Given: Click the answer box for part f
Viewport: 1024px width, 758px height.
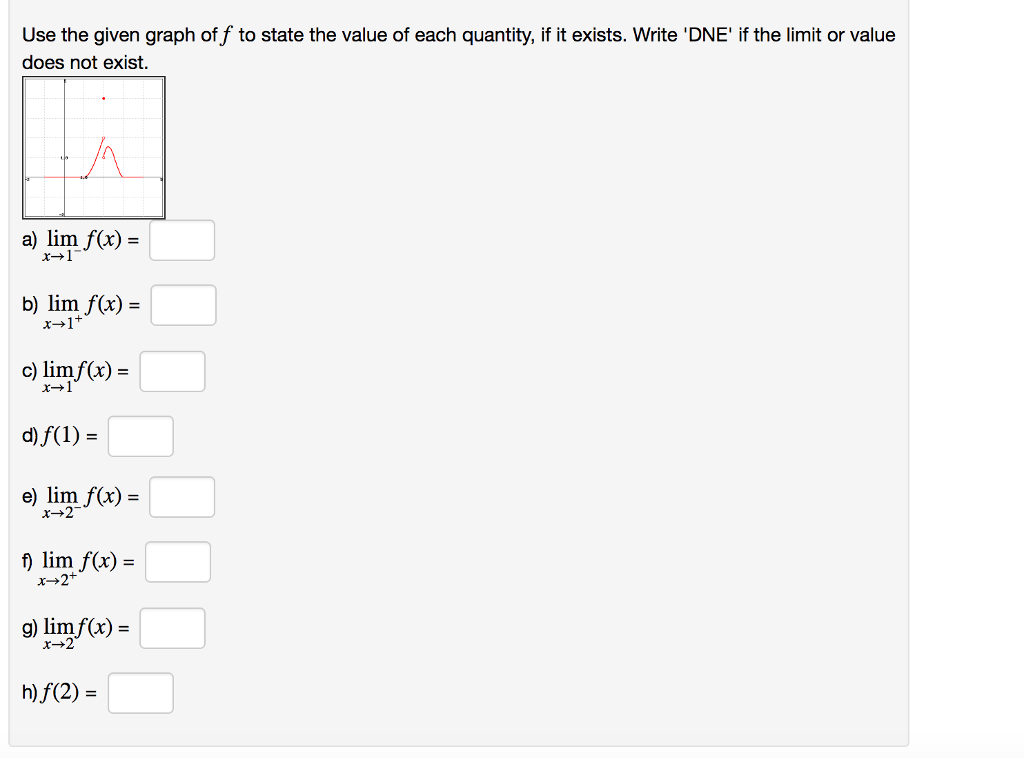Looking at the screenshot, I should (x=177, y=562).
